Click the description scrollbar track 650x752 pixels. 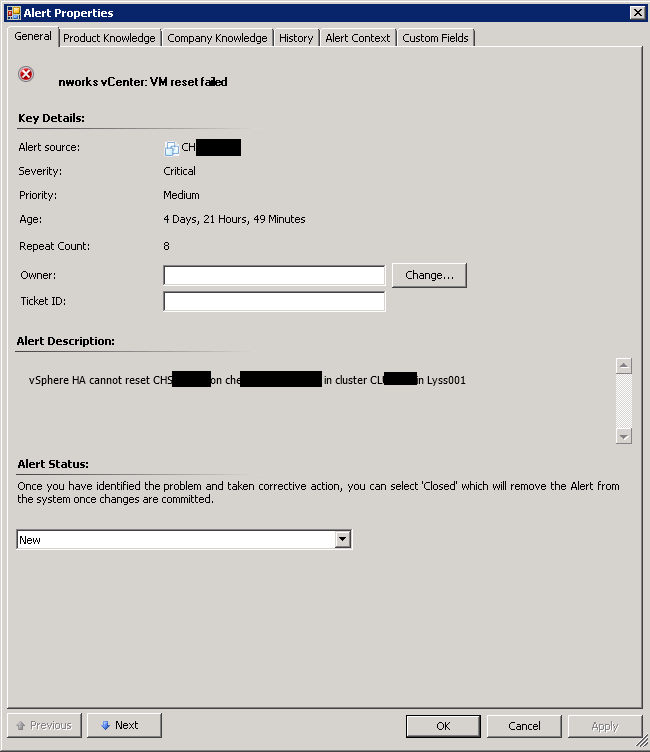624,401
